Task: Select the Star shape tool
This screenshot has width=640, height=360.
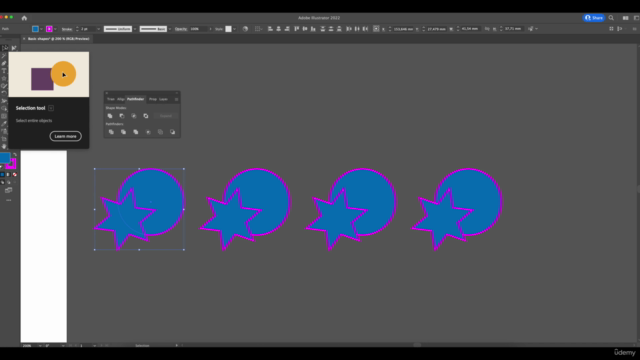Action: pyautogui.click(x=4, y=78)
